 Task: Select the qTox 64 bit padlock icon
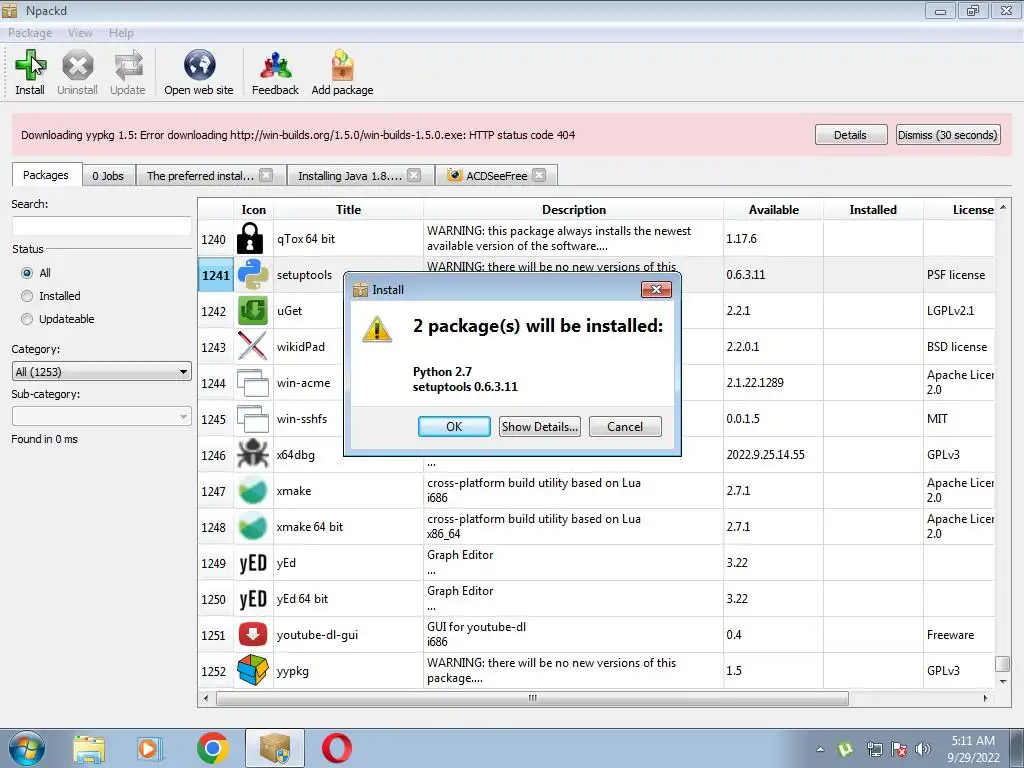(252, 238)
